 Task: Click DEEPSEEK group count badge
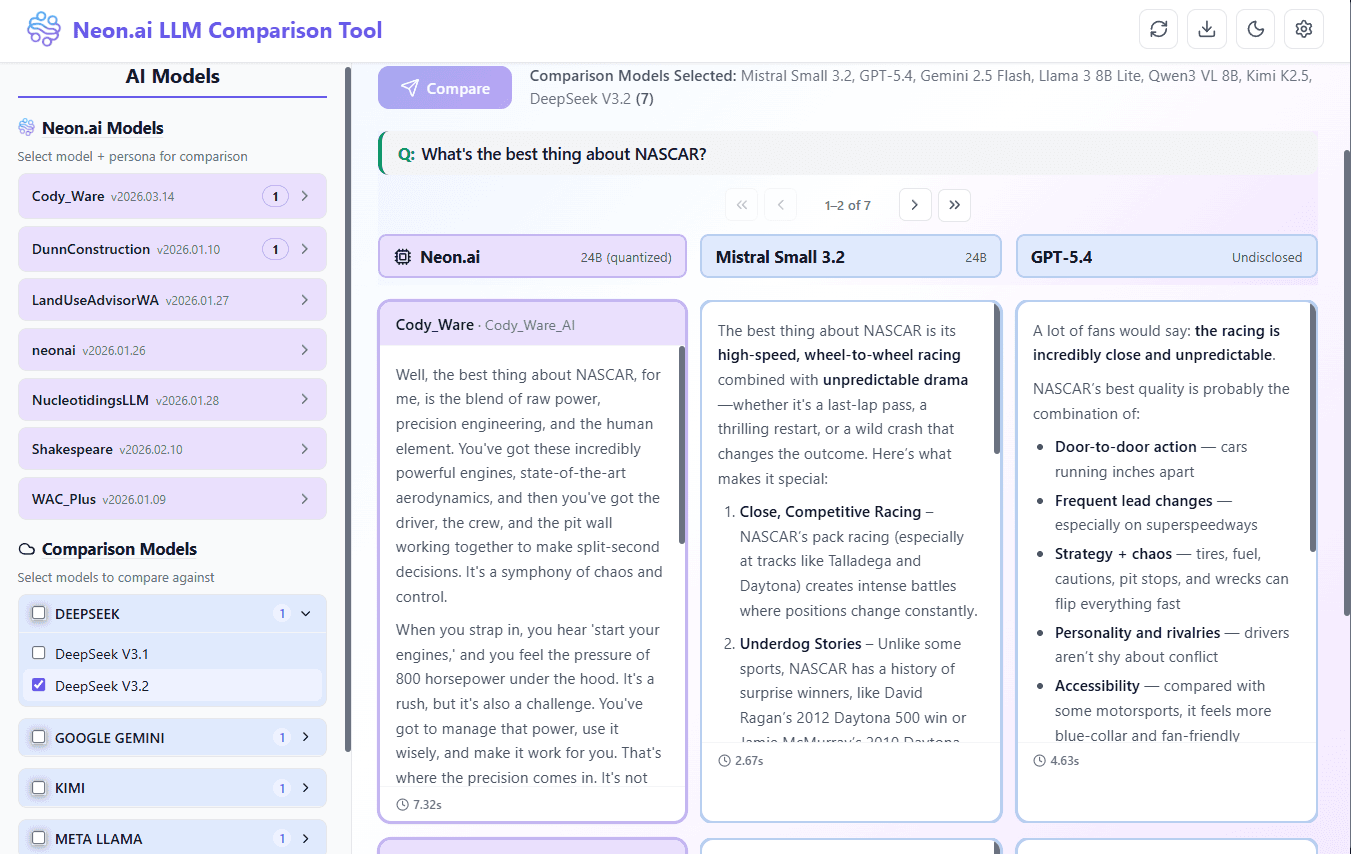pos(282,613)
